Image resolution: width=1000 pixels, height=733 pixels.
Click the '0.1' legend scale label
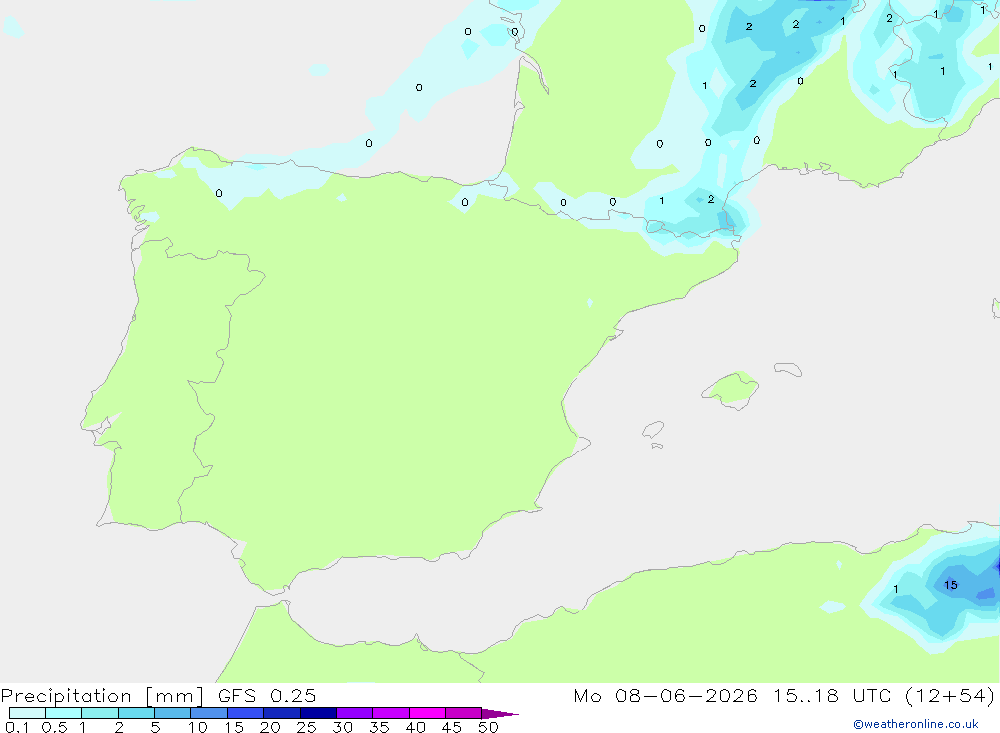point(17,727)
